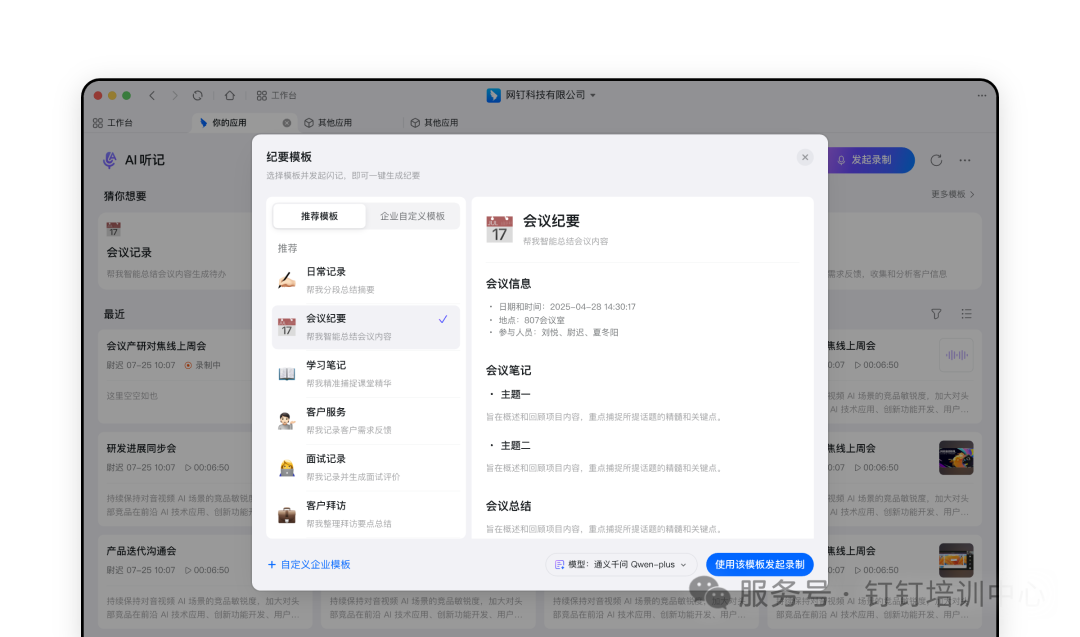Open 会议记录 suggestion card
The height and width of the screenshot is (637, 1080).
pos(176,251)
